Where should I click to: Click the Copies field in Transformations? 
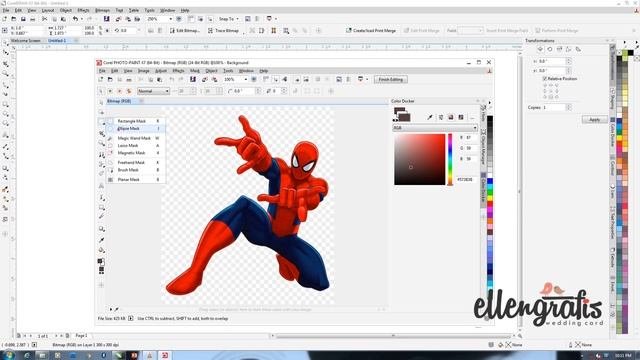(553, 107)
